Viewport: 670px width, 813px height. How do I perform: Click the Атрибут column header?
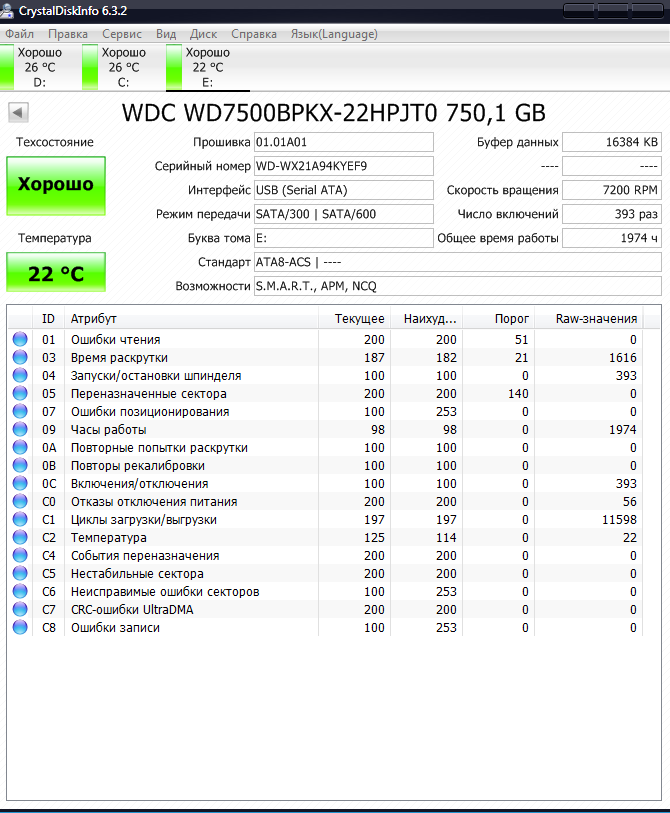(93, 319)
